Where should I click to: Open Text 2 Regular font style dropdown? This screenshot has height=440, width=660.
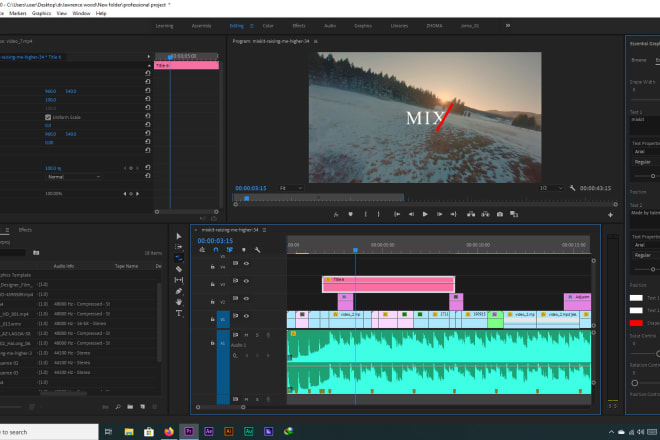tap(646, 255)
